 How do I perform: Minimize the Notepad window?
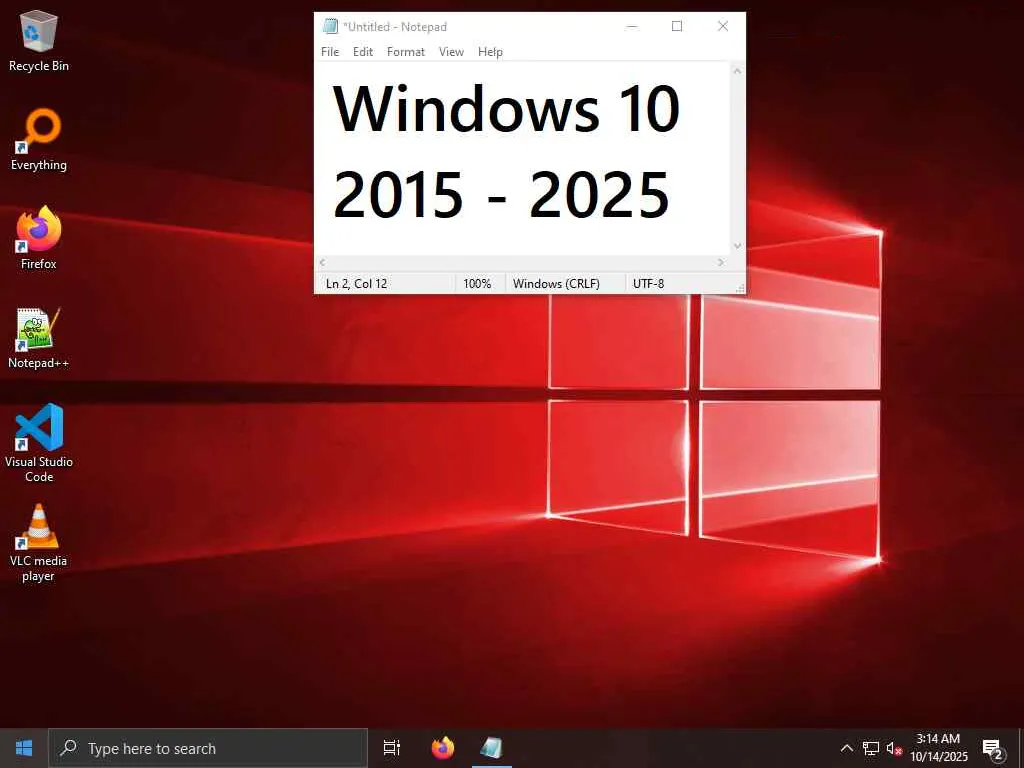pyautogui.click(x=632, y=26)
